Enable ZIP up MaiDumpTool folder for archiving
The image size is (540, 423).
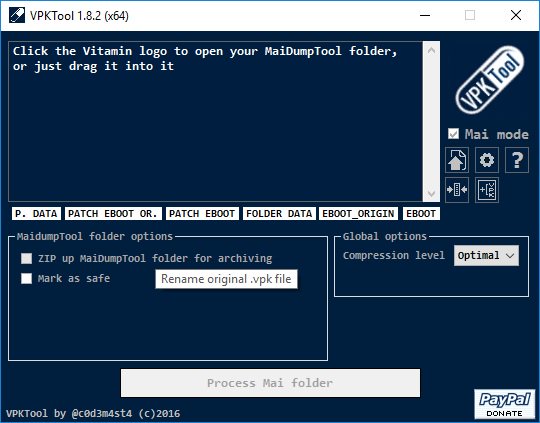pyautogui.click(x=27, y=258)
